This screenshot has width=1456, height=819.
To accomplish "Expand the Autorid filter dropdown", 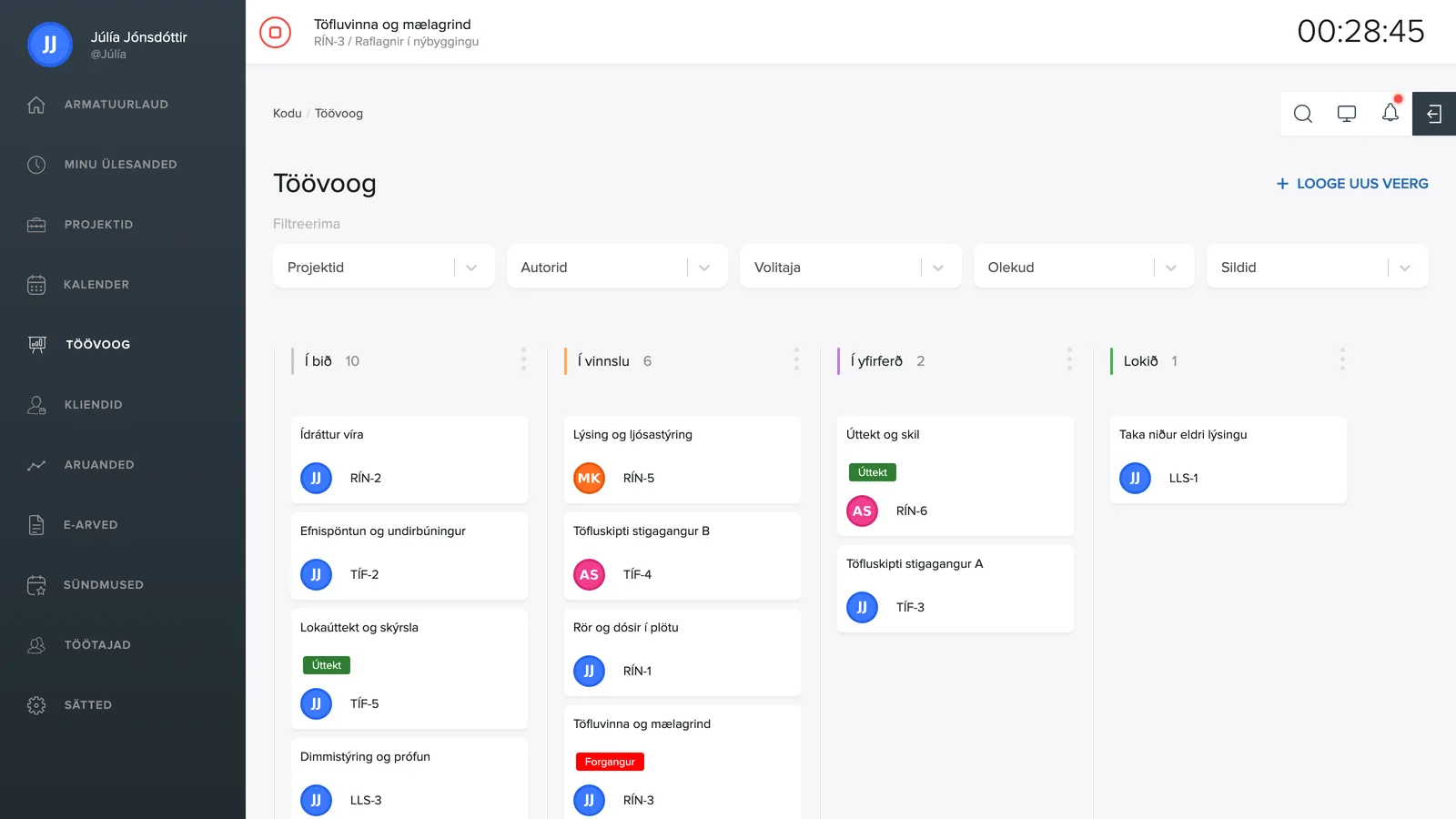I will pyautogui.click(x=617, y=267).
